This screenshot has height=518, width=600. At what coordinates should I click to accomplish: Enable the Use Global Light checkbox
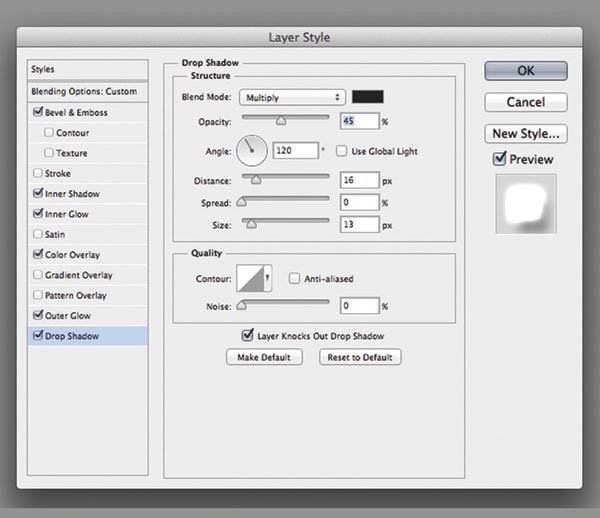(x=342, y=151)
